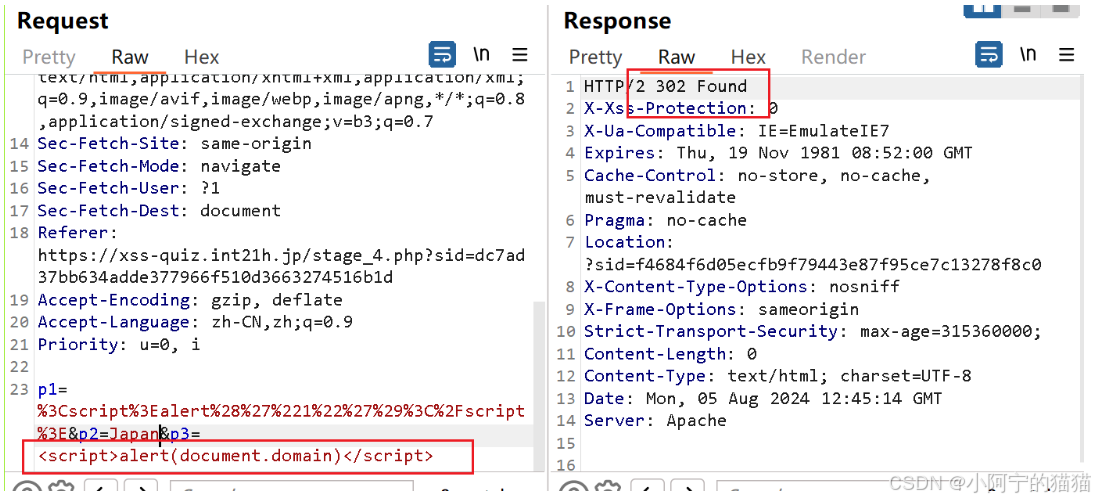Click the xss-quiz.int21h.jp stage_4.php URL text

pyautogui.click(x=281, y=266)
